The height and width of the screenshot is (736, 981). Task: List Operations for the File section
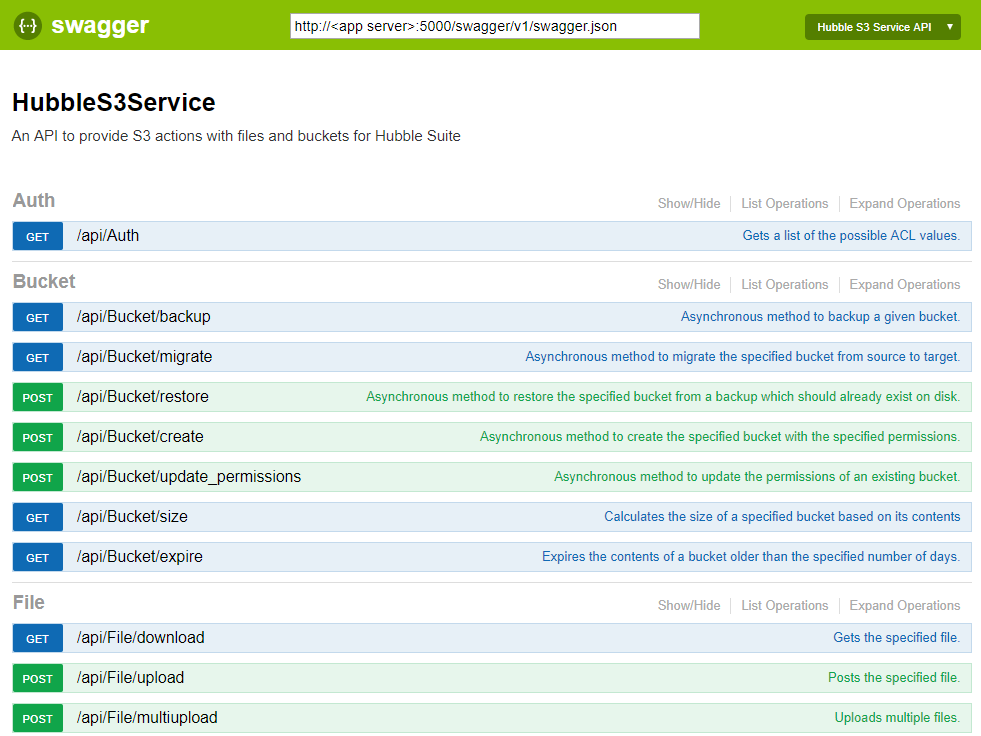click(784, 606)
